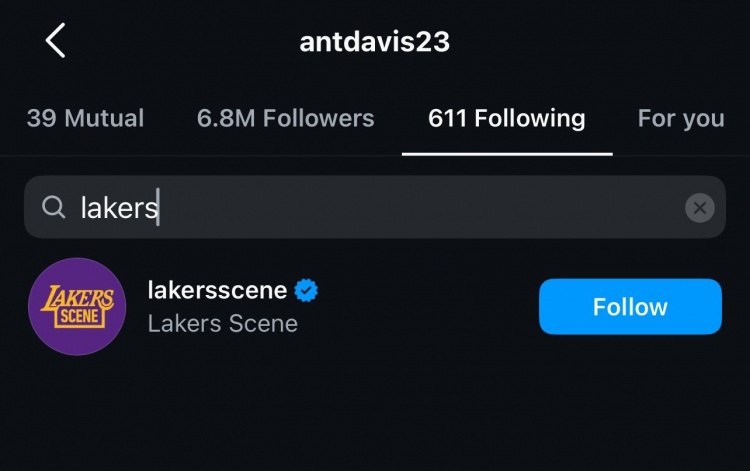Tap the back arrow
Screen dimensions: 750x471
pos(55,41)
